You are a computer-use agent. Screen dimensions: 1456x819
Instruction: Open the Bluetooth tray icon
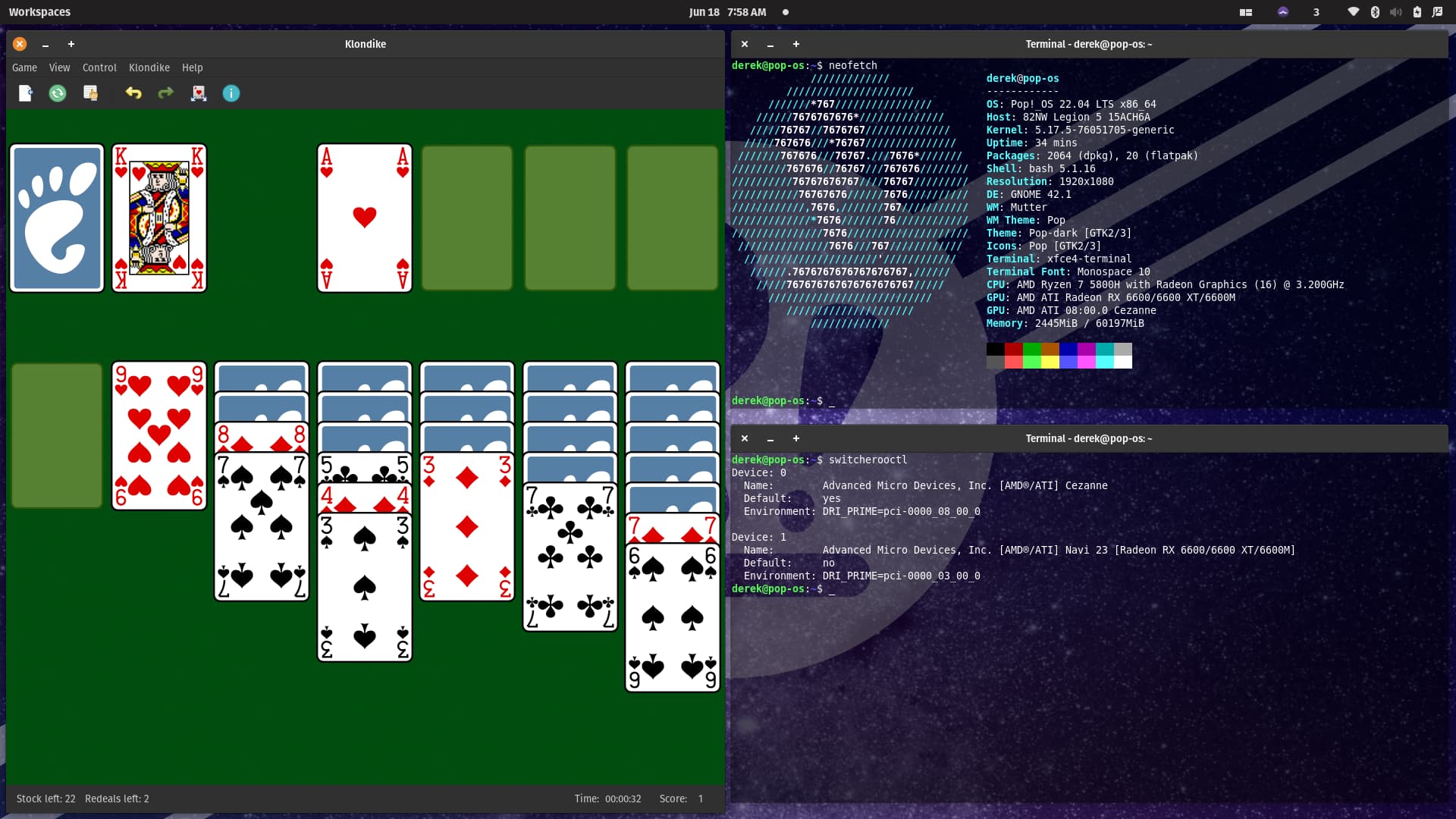[x=1375, y=12]
